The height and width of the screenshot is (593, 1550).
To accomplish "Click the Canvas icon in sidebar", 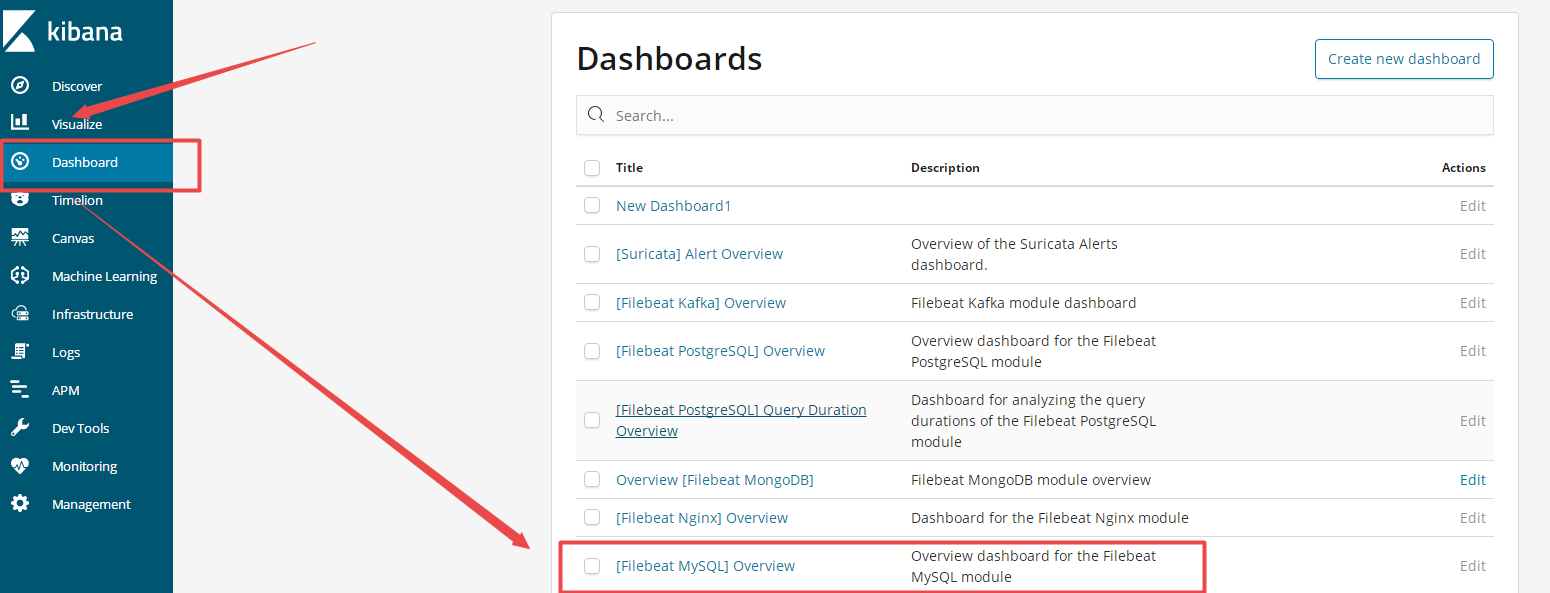I will point(20,238).
